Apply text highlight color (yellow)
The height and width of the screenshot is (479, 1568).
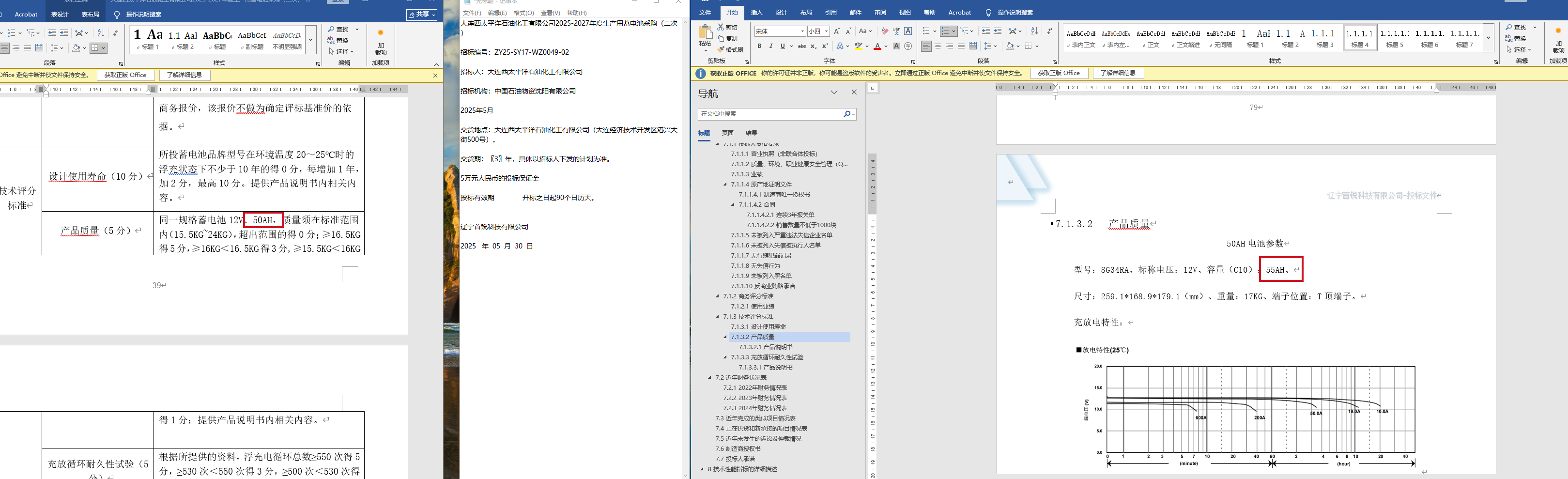[858, 46]
